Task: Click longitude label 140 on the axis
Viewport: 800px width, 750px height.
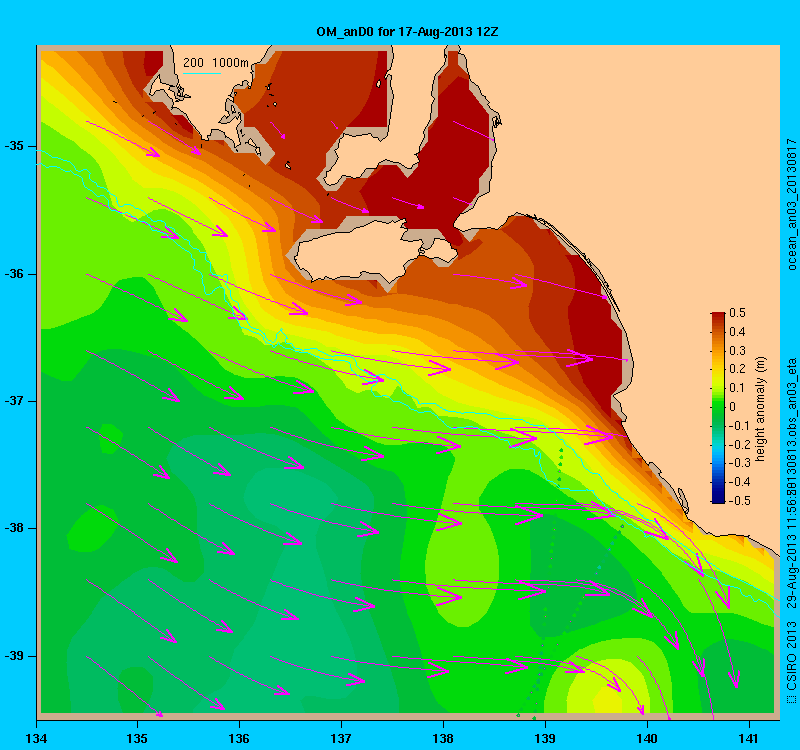Action: point(647,738)
